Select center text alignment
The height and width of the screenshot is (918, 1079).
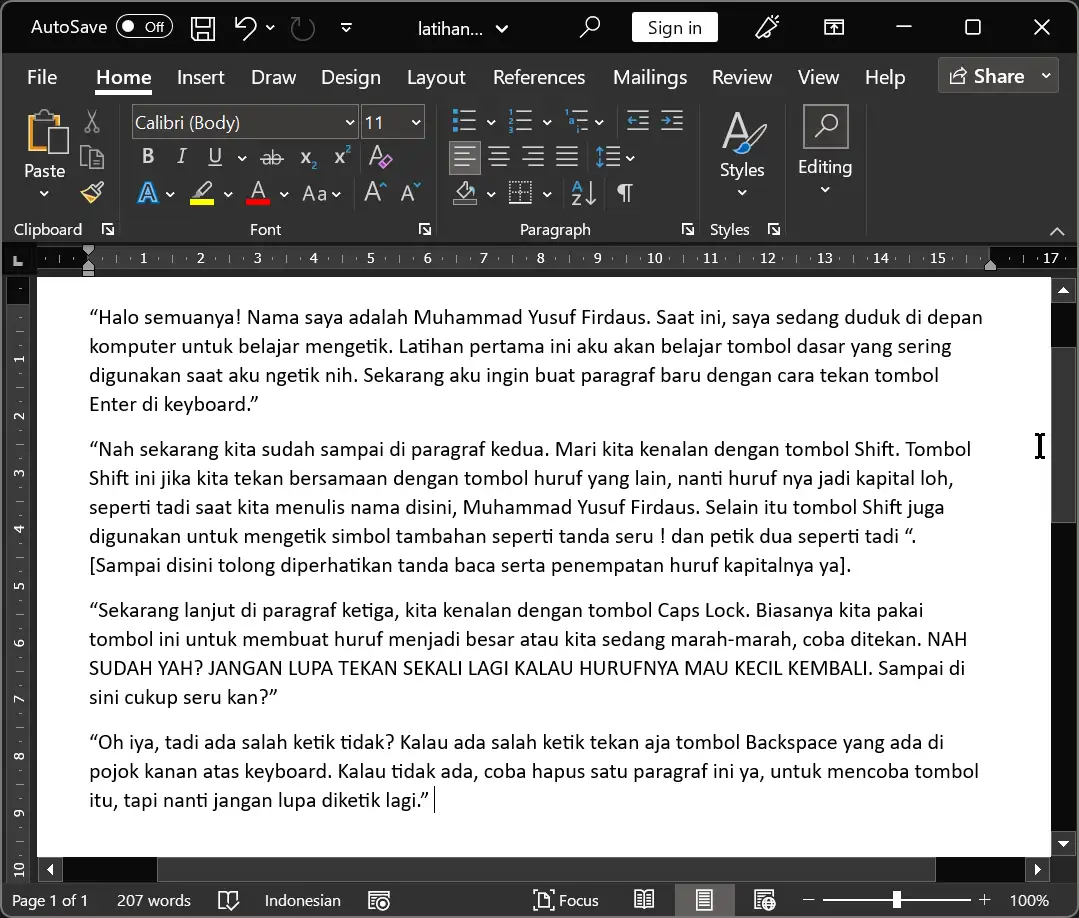(498, 156)
